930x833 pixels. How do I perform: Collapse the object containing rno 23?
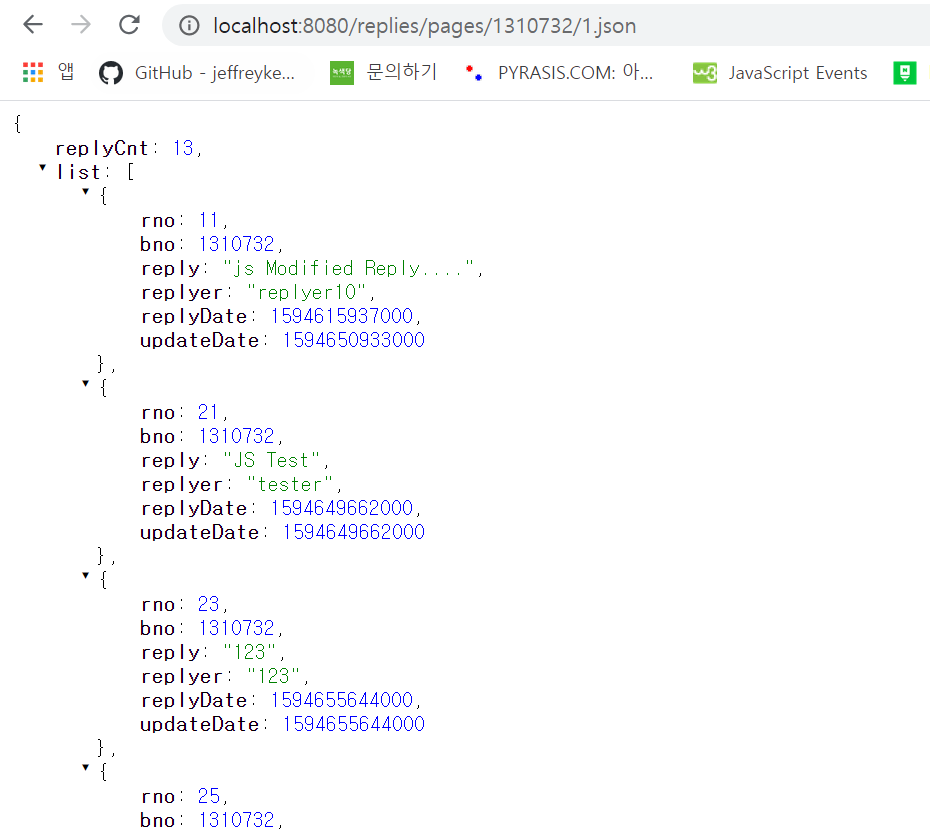click(x=85, y=576)
